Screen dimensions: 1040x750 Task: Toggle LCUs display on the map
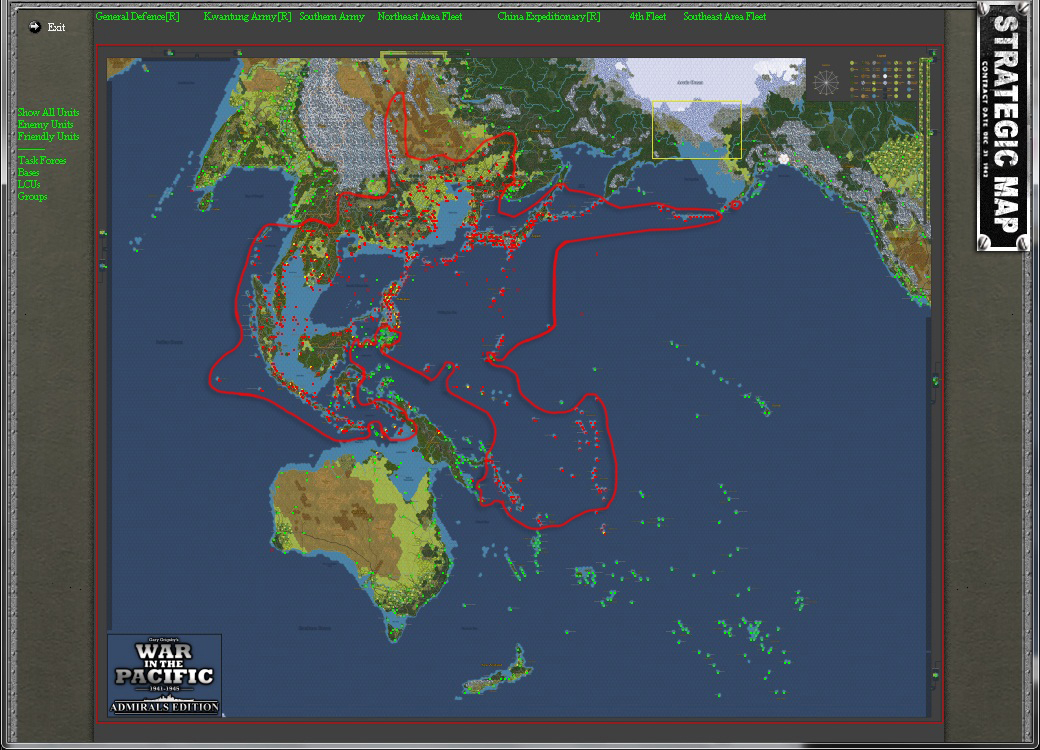click(29, 184)
